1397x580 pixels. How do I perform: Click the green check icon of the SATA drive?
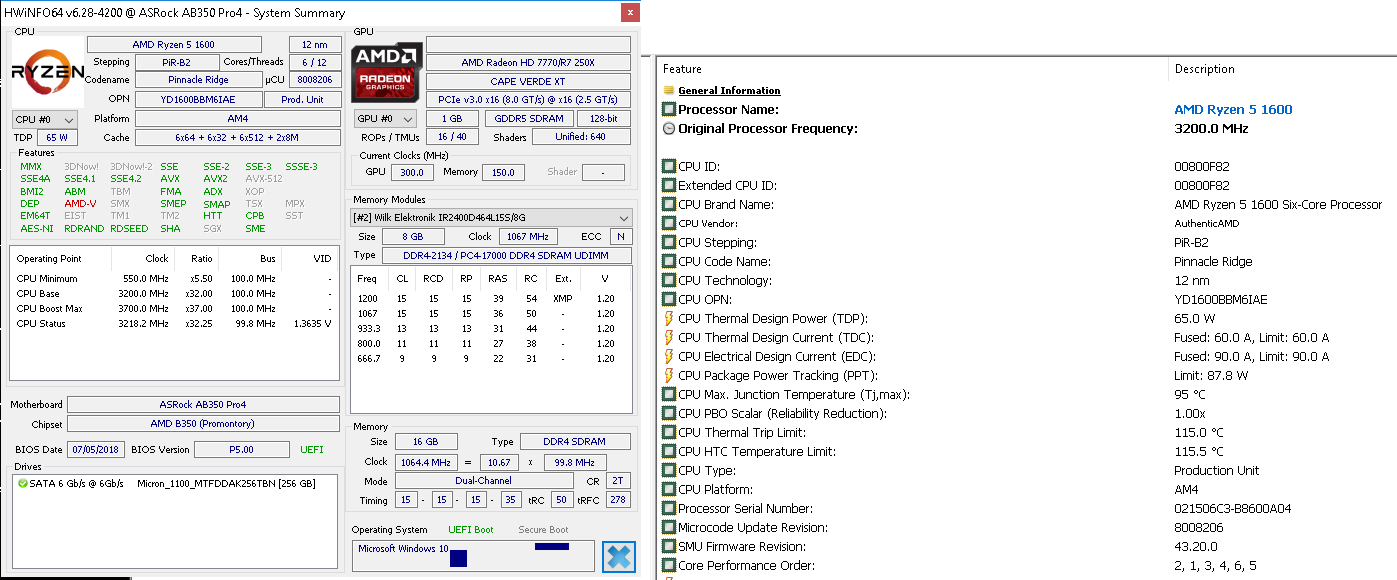tap(22, 483)
